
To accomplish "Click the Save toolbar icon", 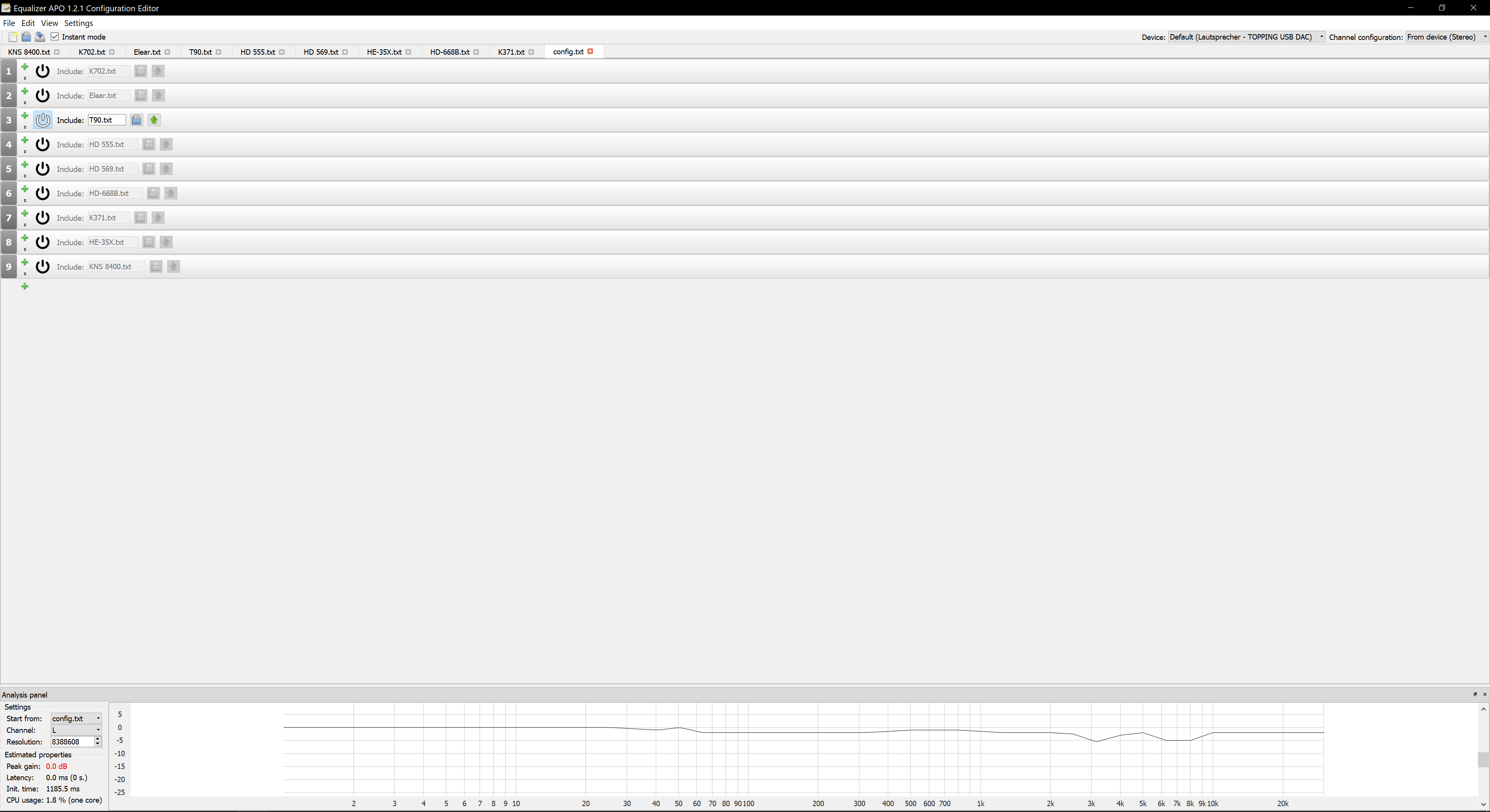I will [x=40, y=37].
